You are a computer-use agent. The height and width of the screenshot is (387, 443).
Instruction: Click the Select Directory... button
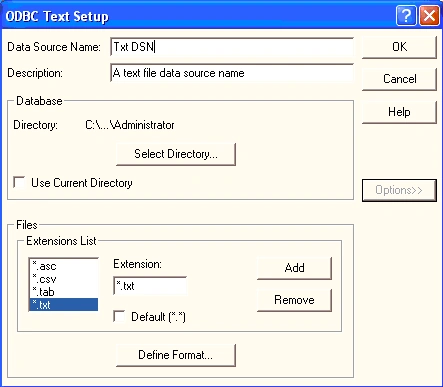click(x=176, y=154)
